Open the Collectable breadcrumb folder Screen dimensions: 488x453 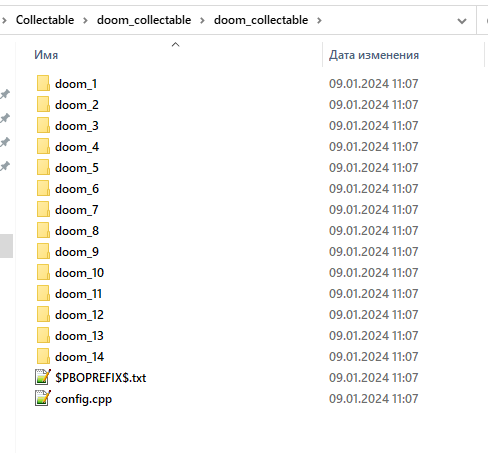tap(45, 20)
